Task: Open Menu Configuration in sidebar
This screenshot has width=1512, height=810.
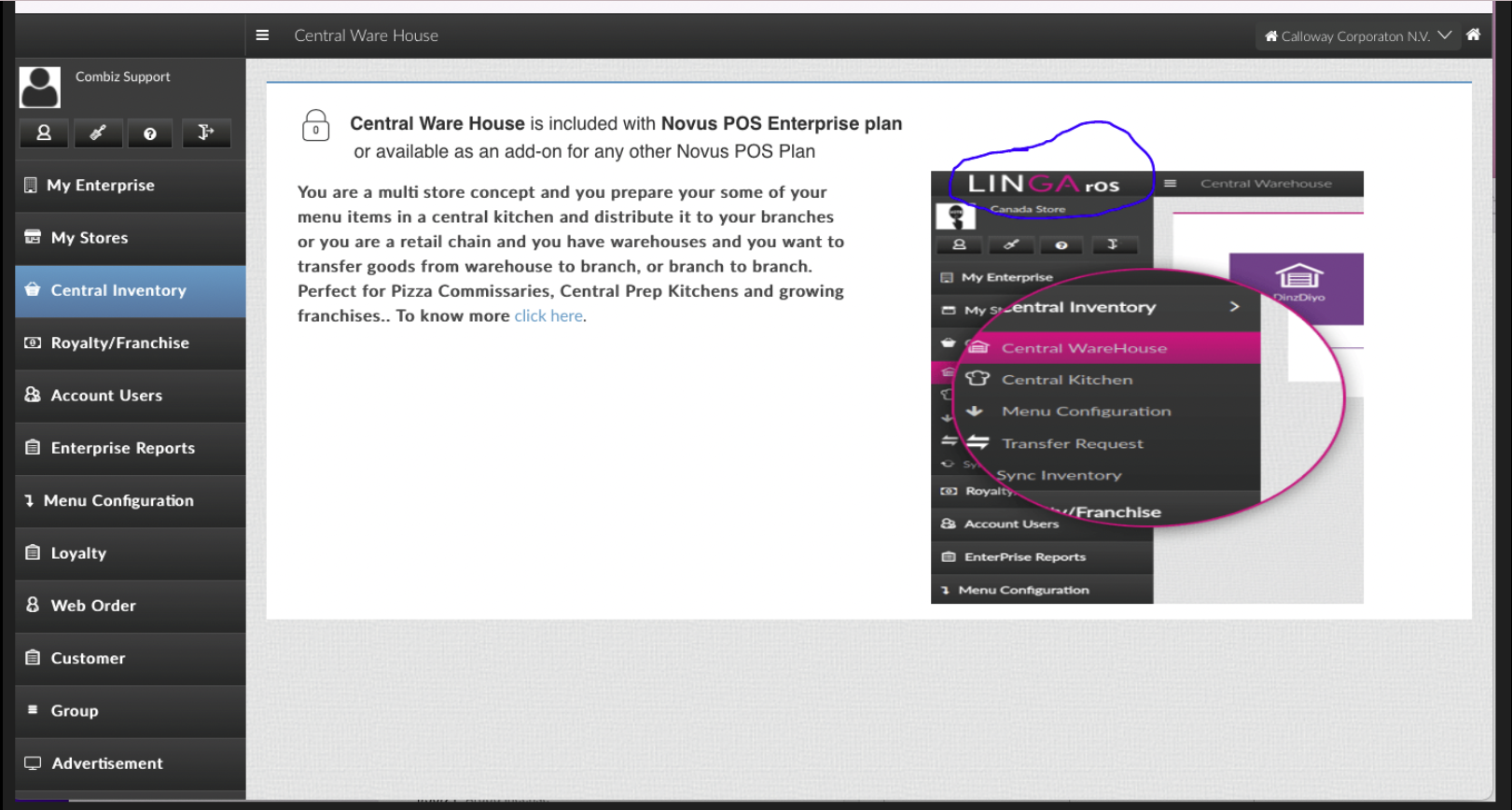Action: (131, 501)
